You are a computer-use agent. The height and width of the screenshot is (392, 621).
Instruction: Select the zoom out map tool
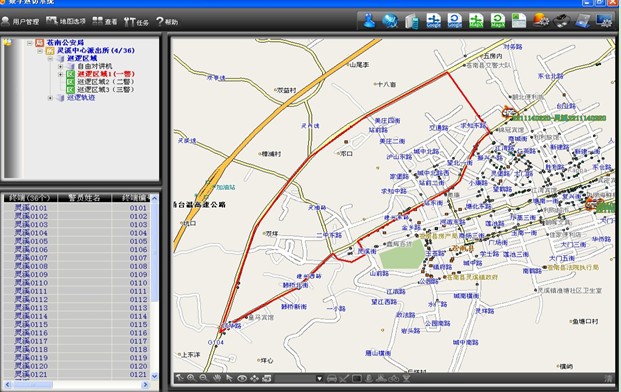pyautogui.click(x=204, y=378)
